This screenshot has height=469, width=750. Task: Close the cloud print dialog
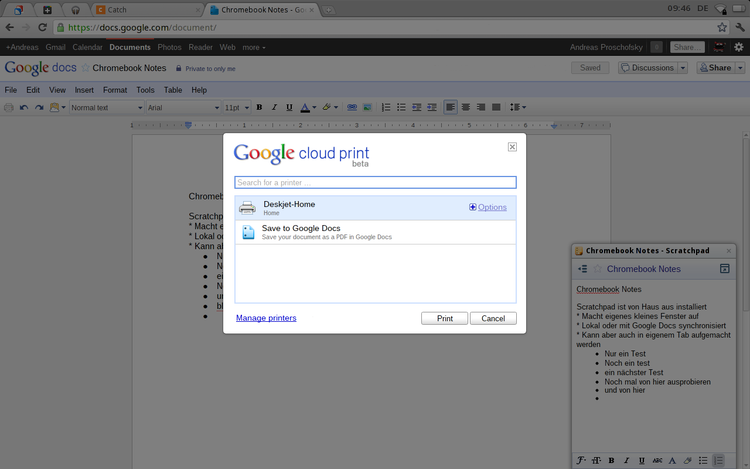(x=512, y=147)
